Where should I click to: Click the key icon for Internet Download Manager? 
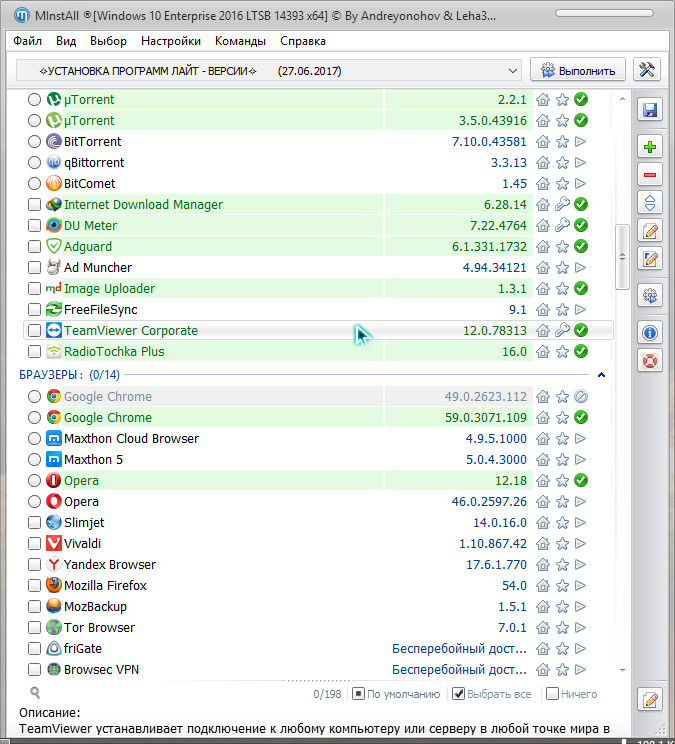[562, 205]
